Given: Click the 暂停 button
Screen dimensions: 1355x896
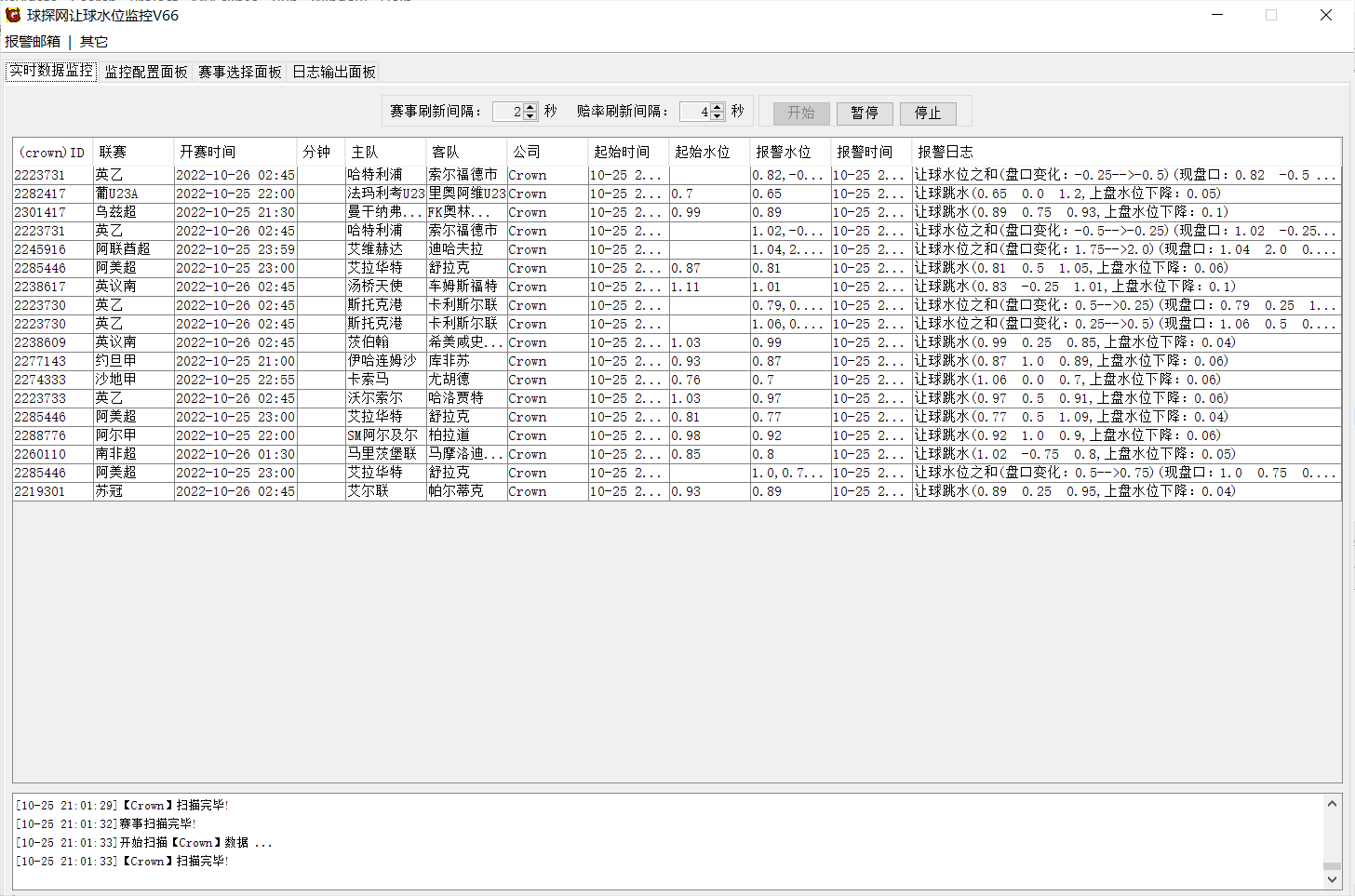Looking at the screenshot, I should [865, 113].
